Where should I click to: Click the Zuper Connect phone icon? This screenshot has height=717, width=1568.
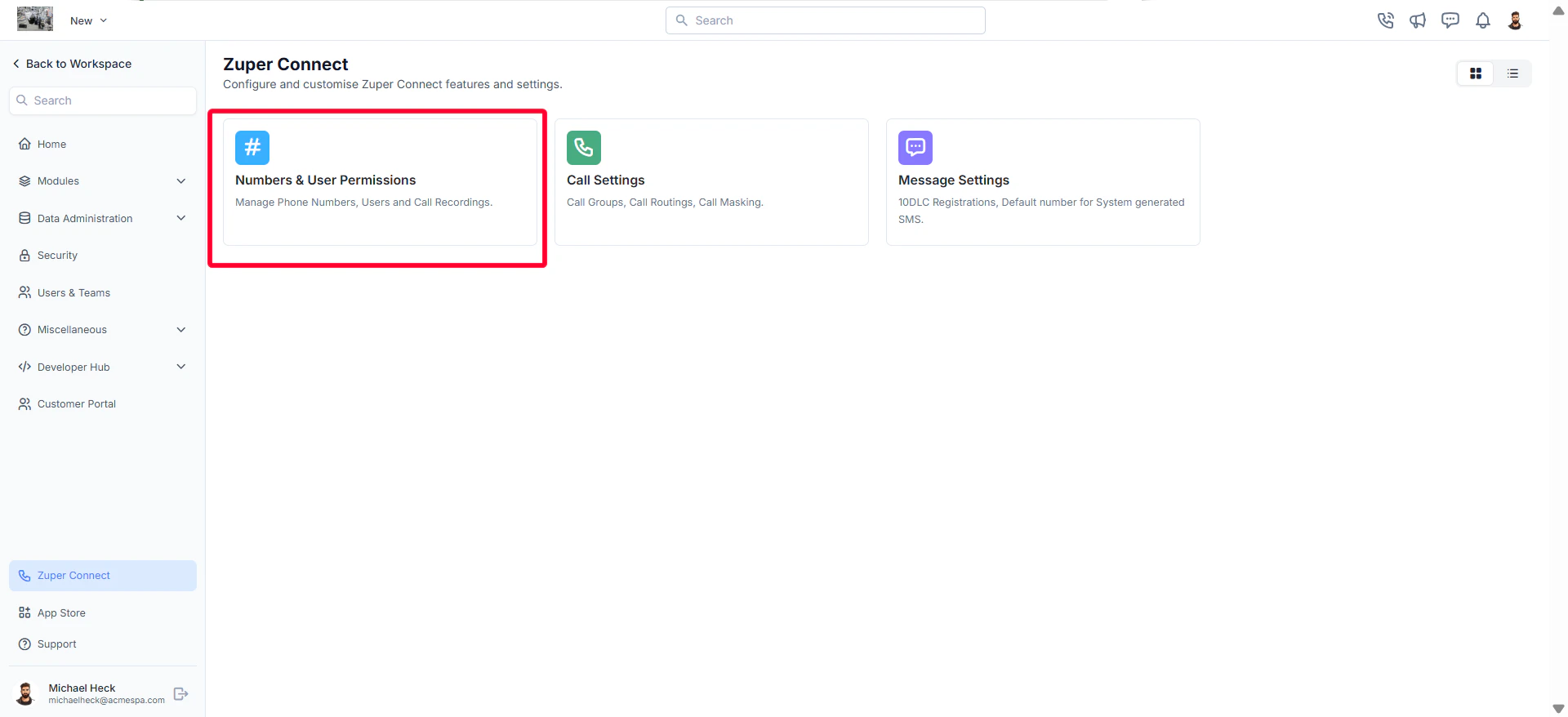tap(24, 576)
